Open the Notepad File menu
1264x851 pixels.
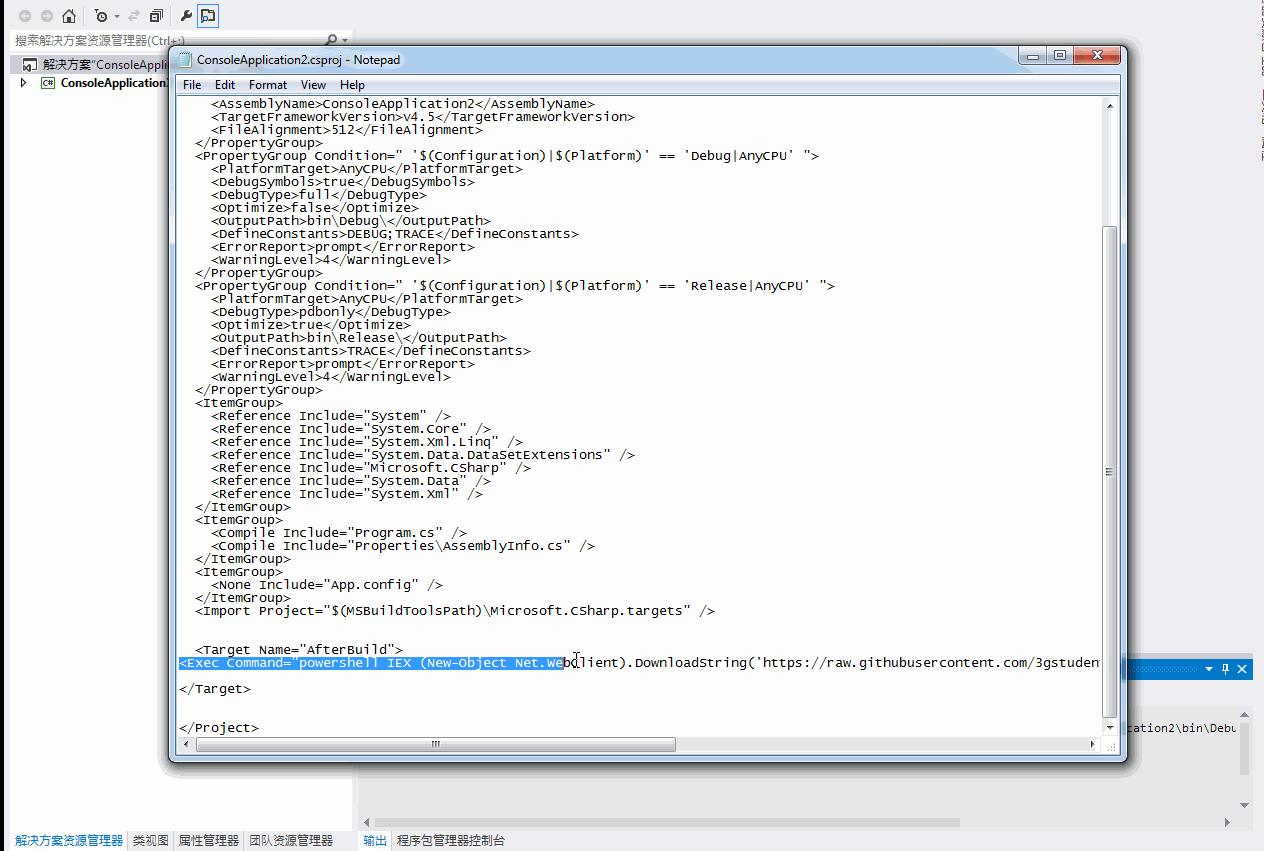[x=192, y=85]
